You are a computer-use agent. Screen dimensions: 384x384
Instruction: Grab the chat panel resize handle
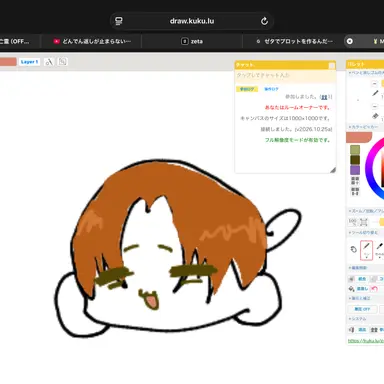coord(332,170)
